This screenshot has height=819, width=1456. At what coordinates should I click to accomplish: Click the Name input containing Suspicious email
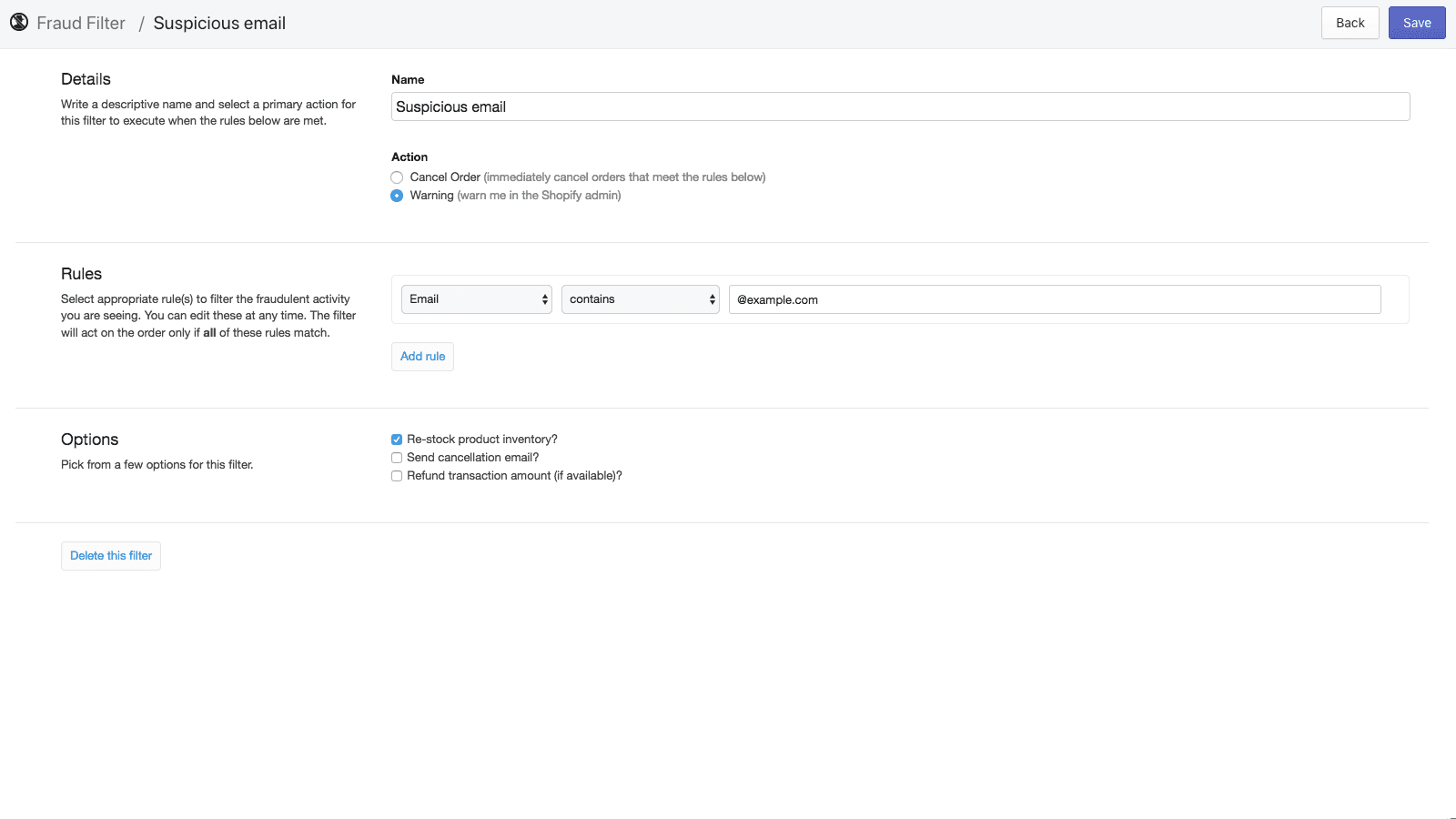pyautogui.click(x=899, y=106)
